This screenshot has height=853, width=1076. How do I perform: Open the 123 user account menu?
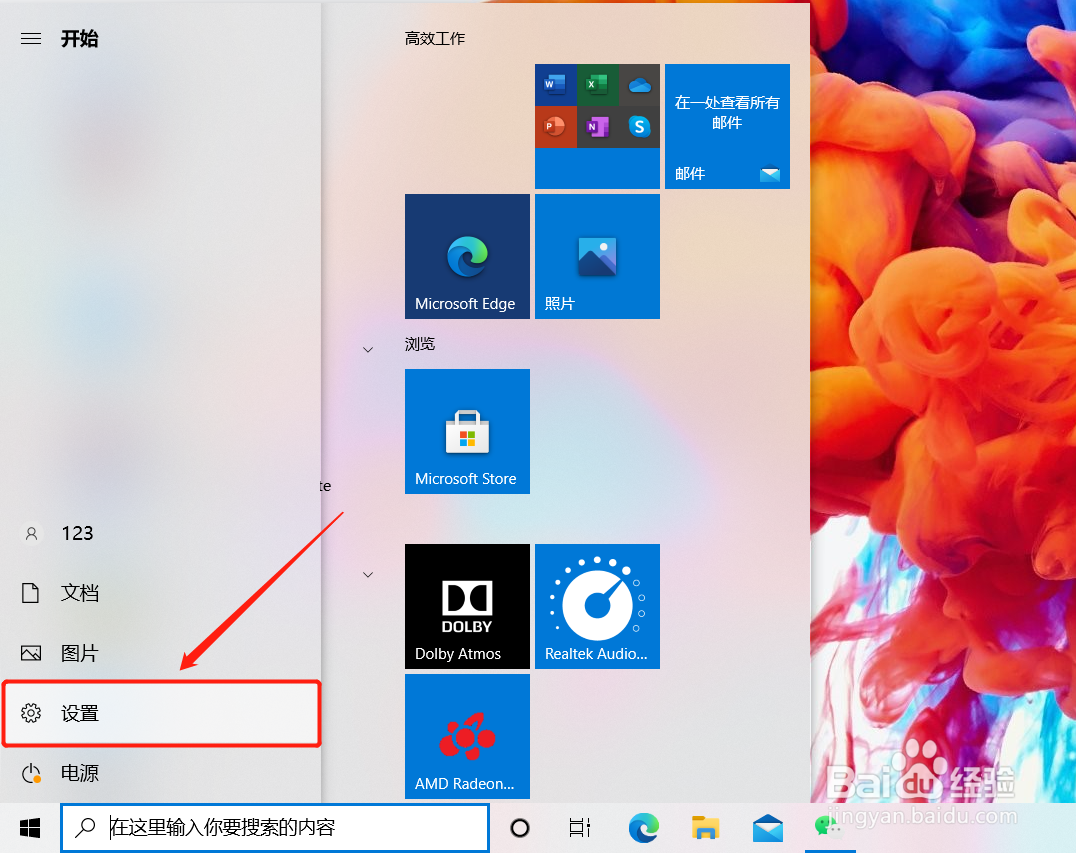(77, 532)
